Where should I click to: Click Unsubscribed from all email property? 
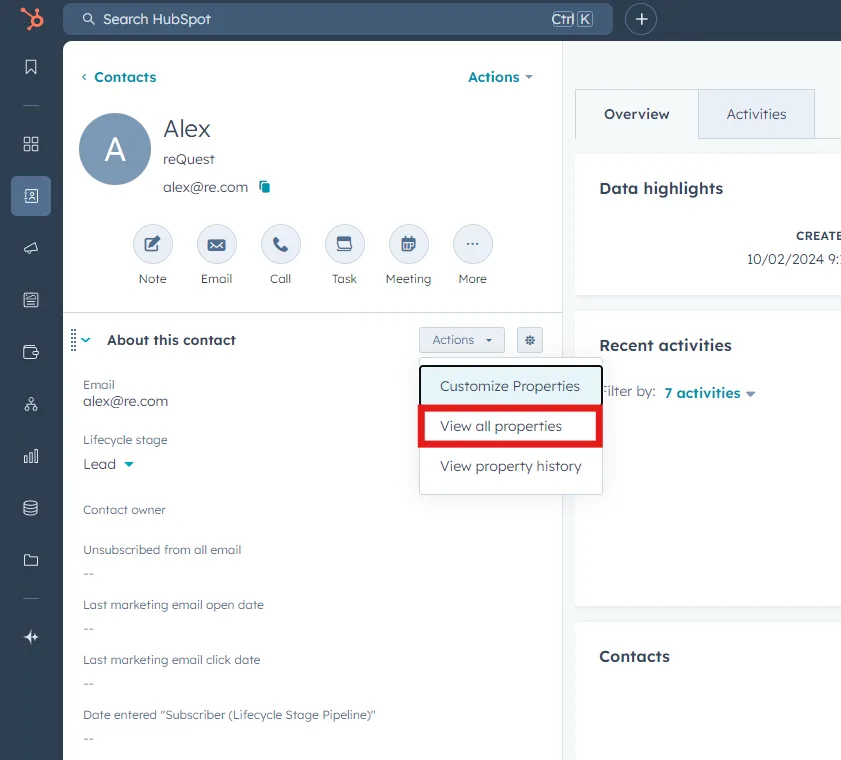coord(162,550)
